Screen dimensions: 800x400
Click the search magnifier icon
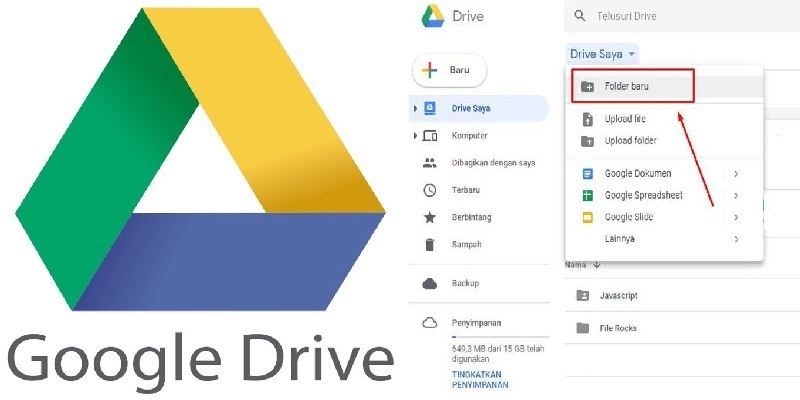click(580, 16)
